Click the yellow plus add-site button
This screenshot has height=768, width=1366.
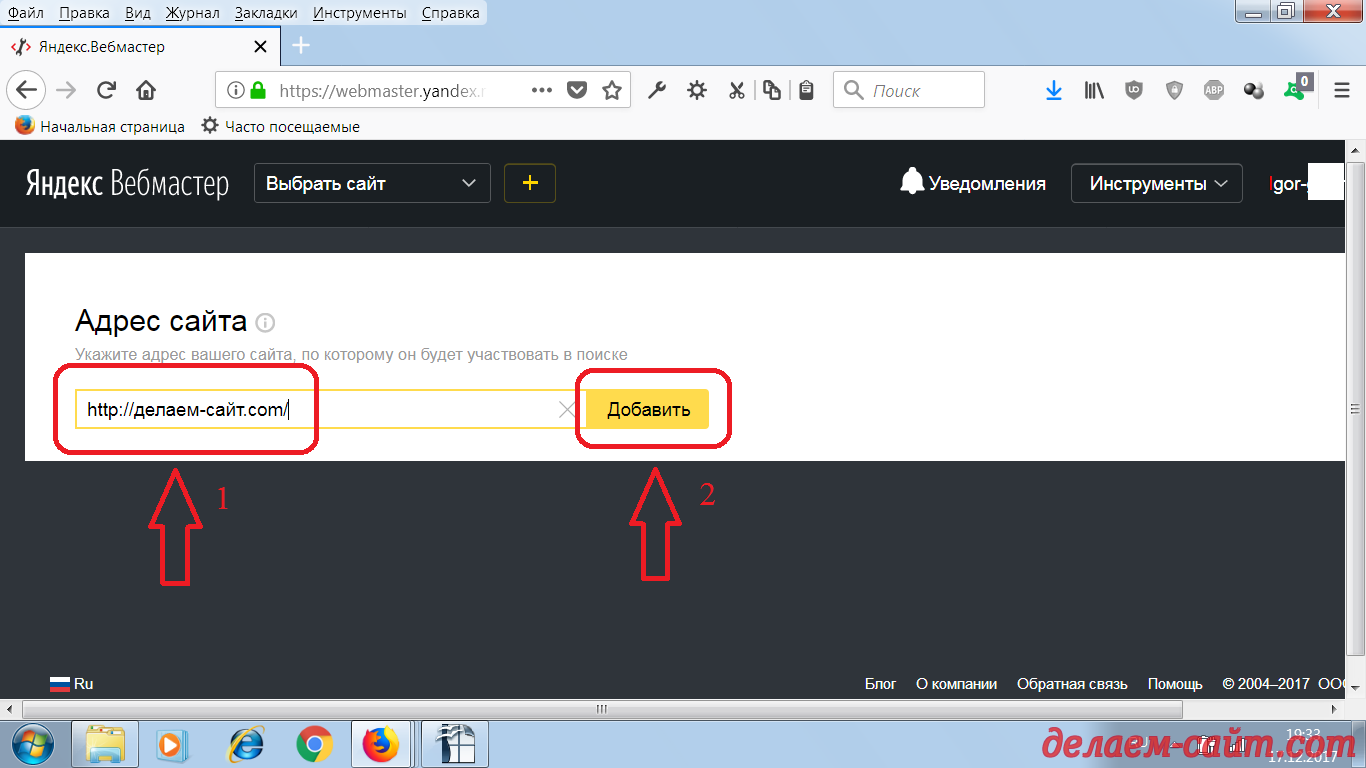click(530, 183)
